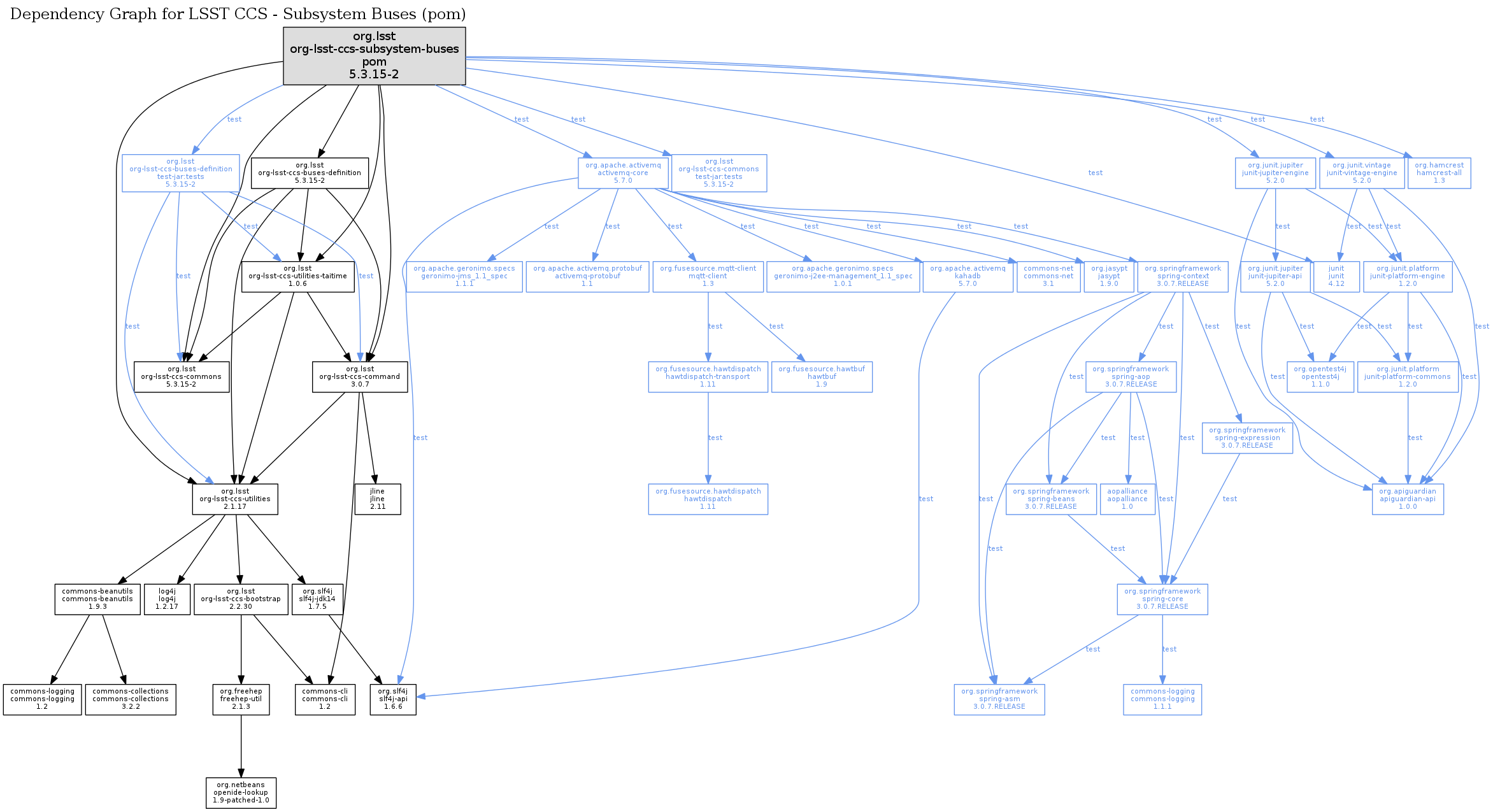Click the junit 4.12 node

1336,276
